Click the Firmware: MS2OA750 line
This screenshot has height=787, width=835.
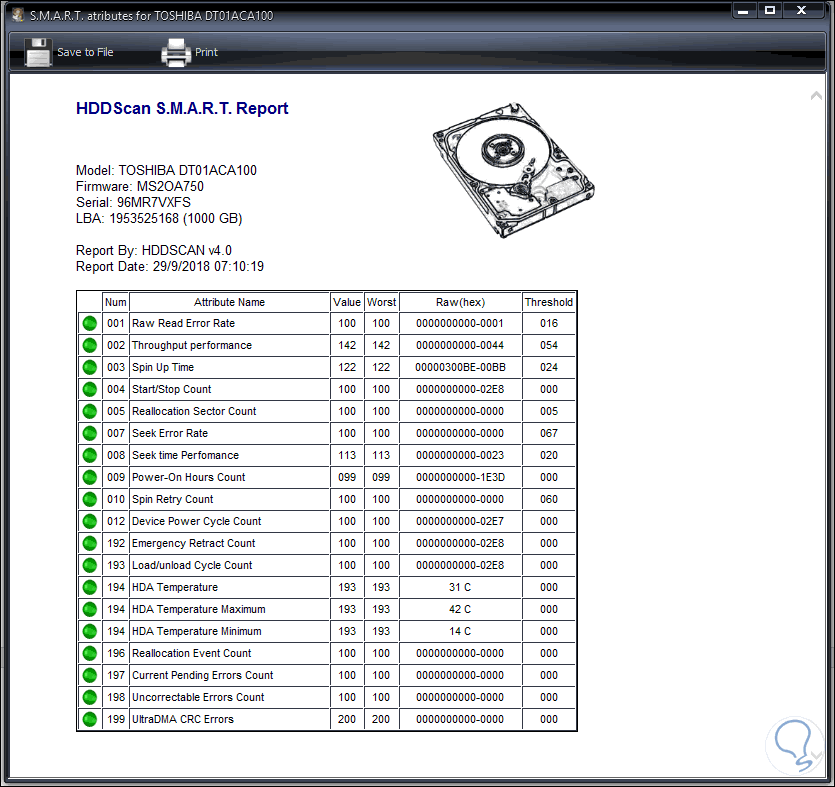tap(140, 186)
